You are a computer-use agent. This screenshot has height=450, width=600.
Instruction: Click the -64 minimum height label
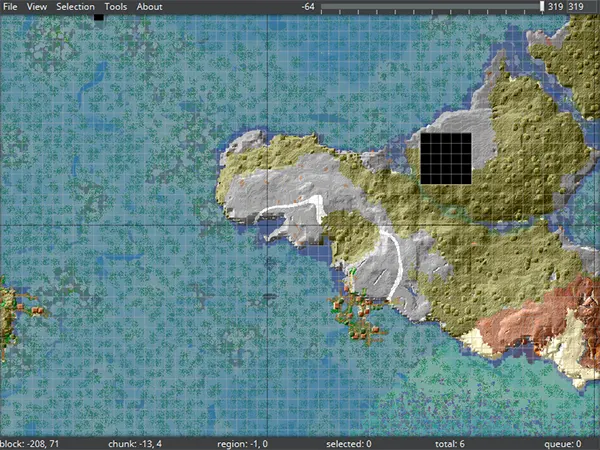tap(309, 7)
